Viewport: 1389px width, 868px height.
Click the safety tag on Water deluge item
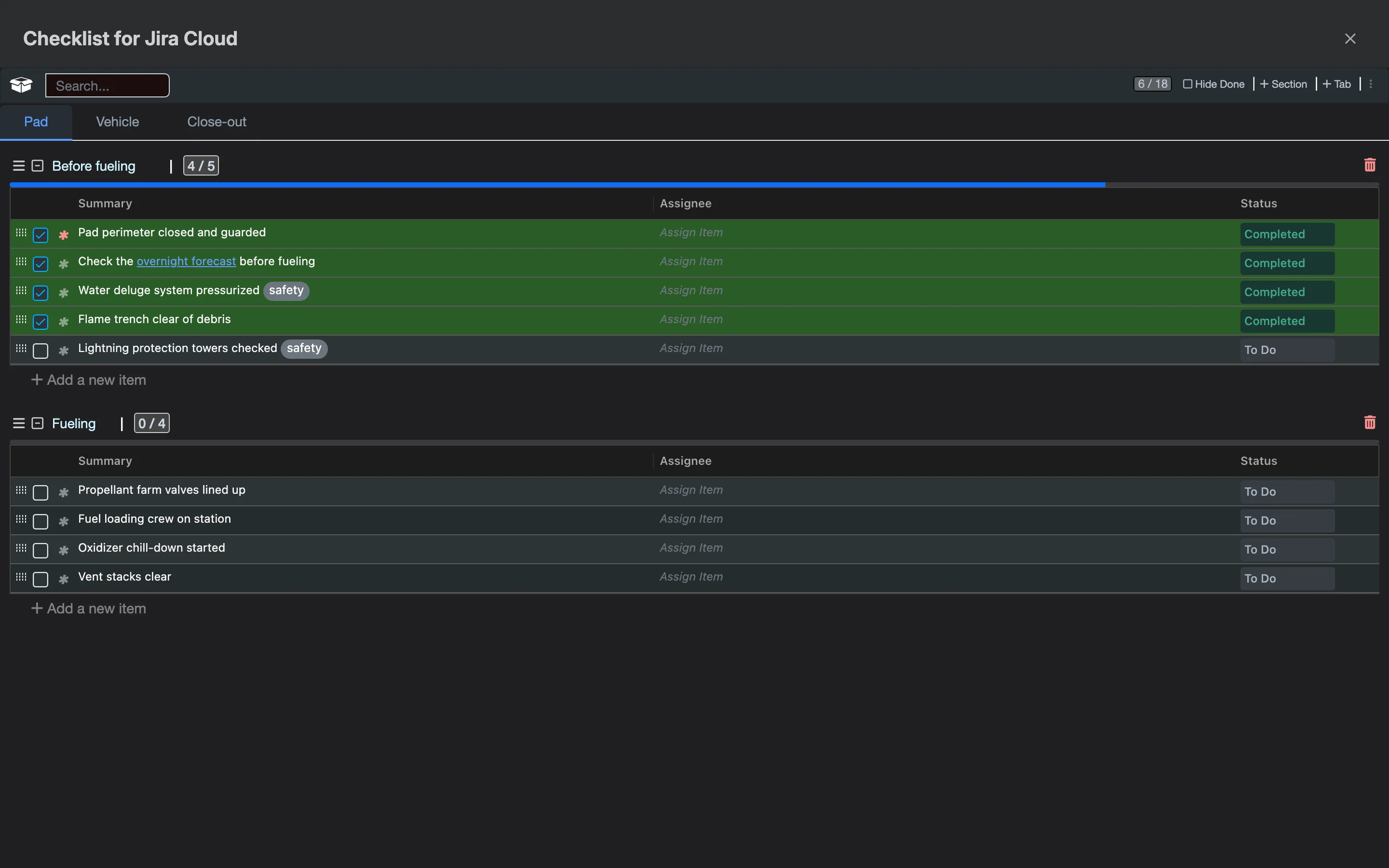[x=286, y=290]
